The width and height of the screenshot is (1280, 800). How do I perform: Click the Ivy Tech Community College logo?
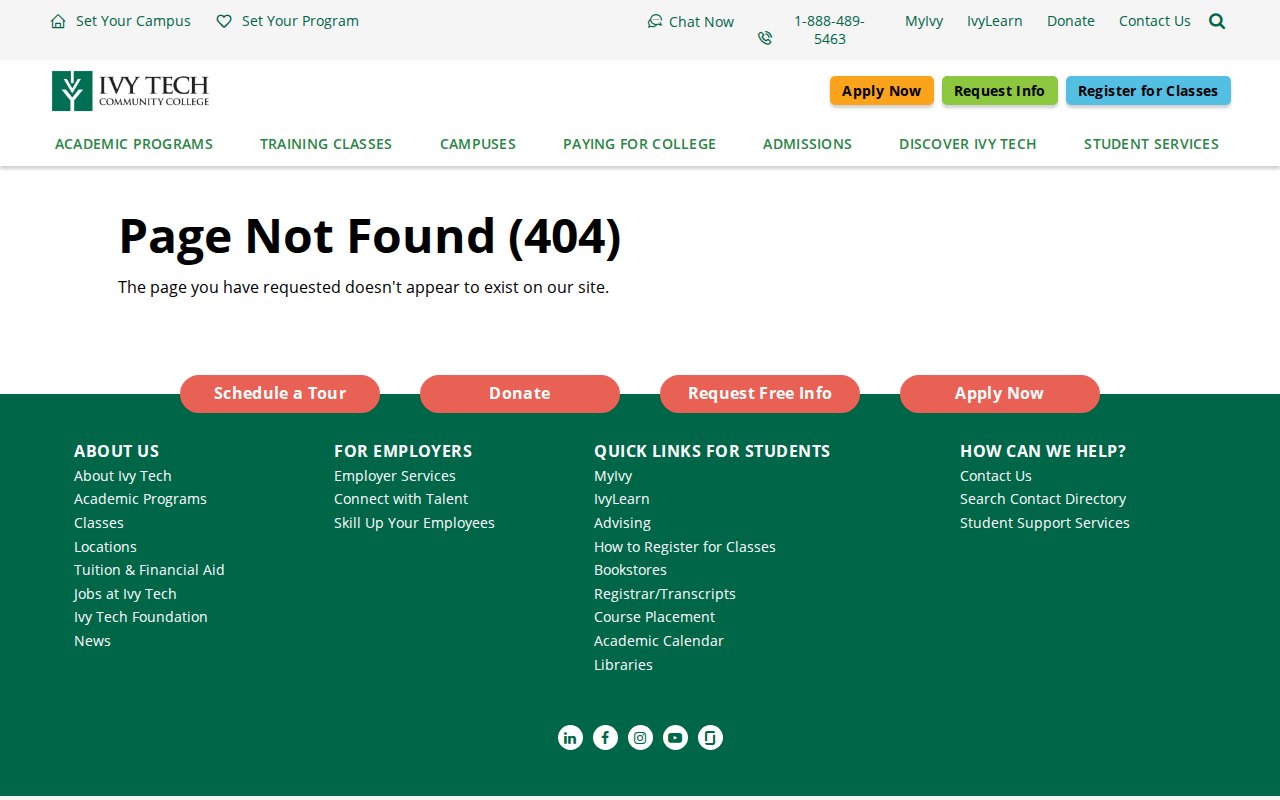[x=131, y=91]
